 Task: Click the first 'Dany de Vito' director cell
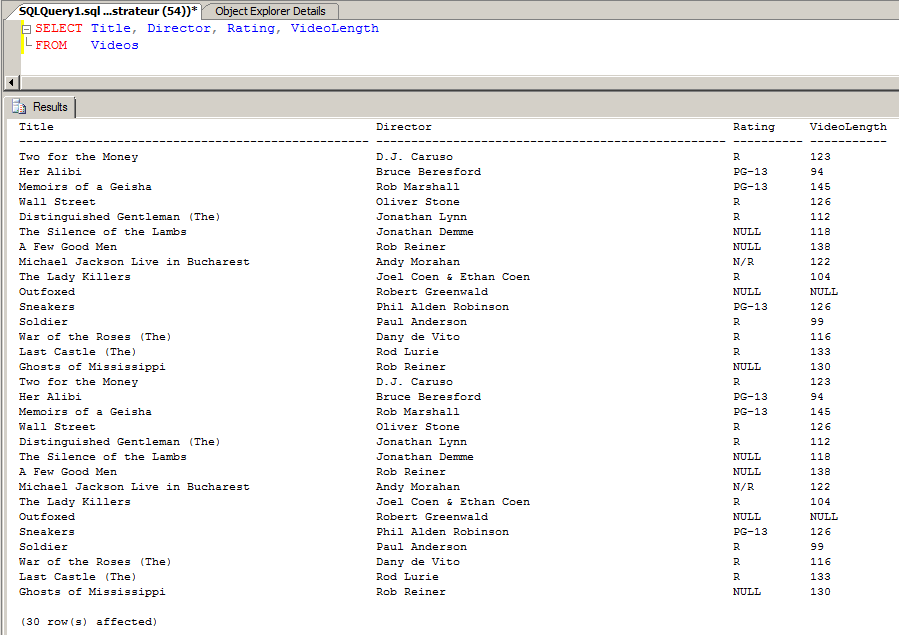417,336
